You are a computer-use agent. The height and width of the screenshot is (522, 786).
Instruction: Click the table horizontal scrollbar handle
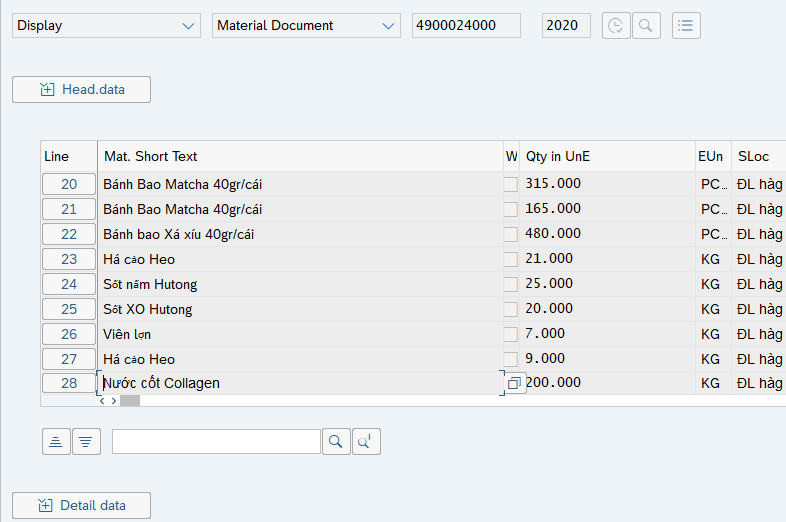click(x=130, y=400)
